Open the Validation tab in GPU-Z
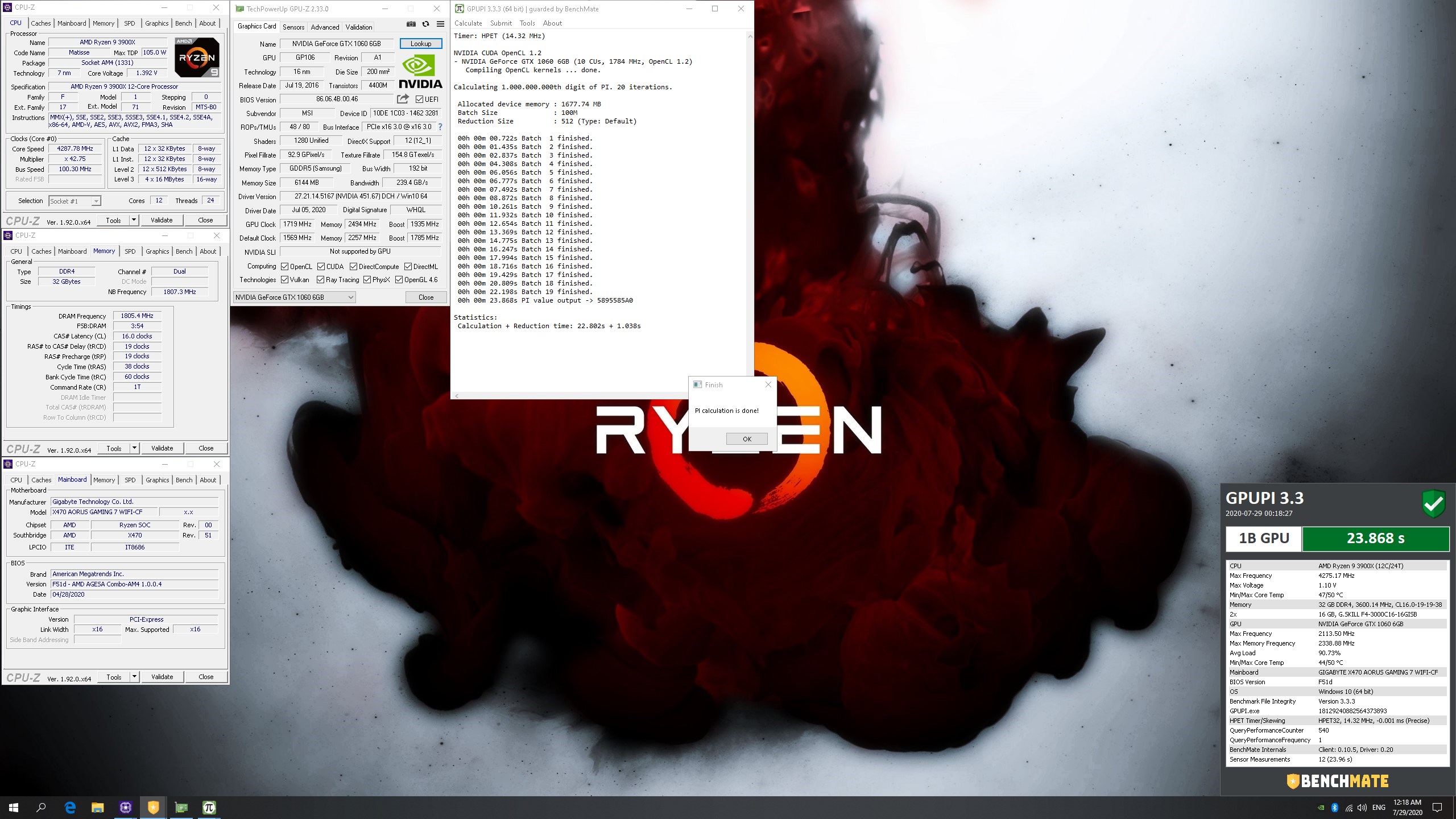1456x819 pixels. click(x=359, y=27)
